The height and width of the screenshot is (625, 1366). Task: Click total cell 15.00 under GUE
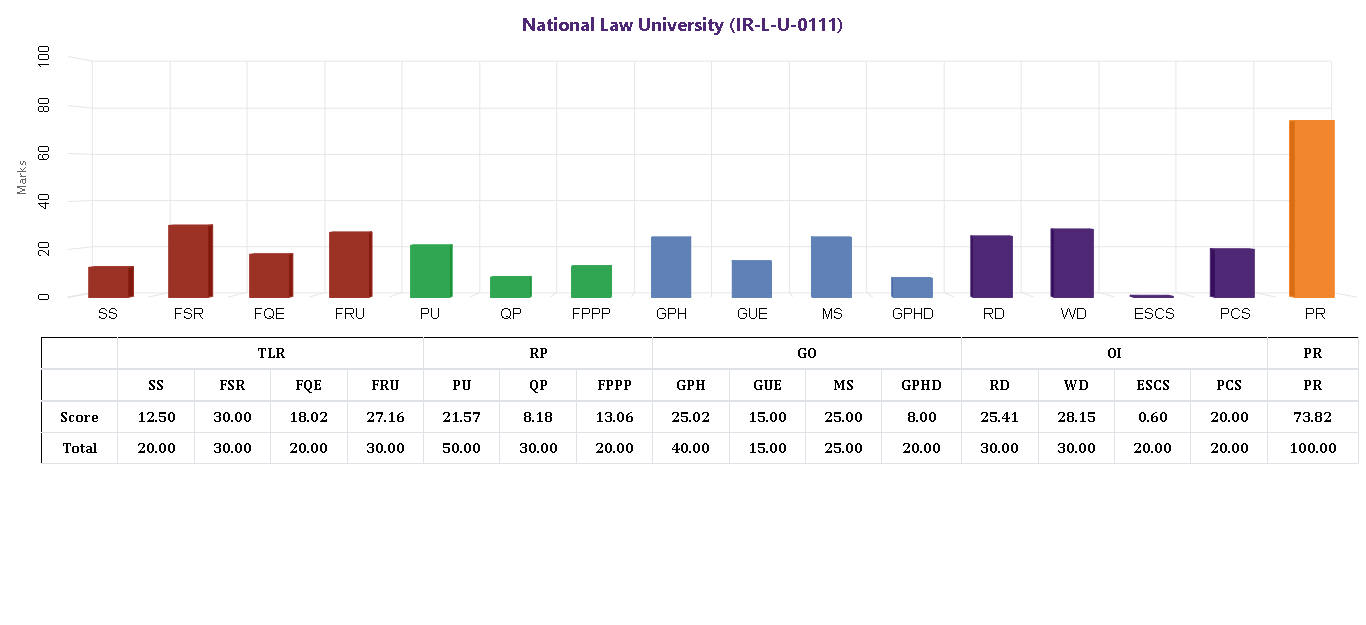[768, 448]
